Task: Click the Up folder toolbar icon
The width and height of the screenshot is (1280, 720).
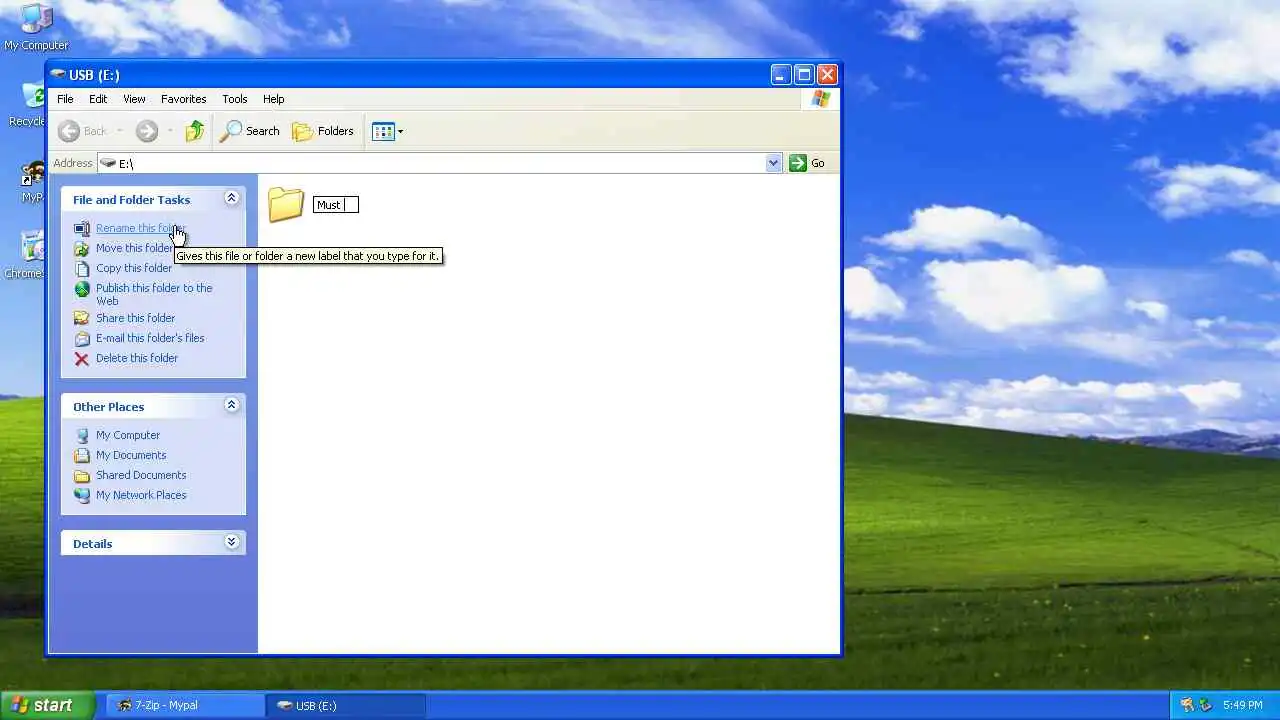Action: tap(195, 131)
